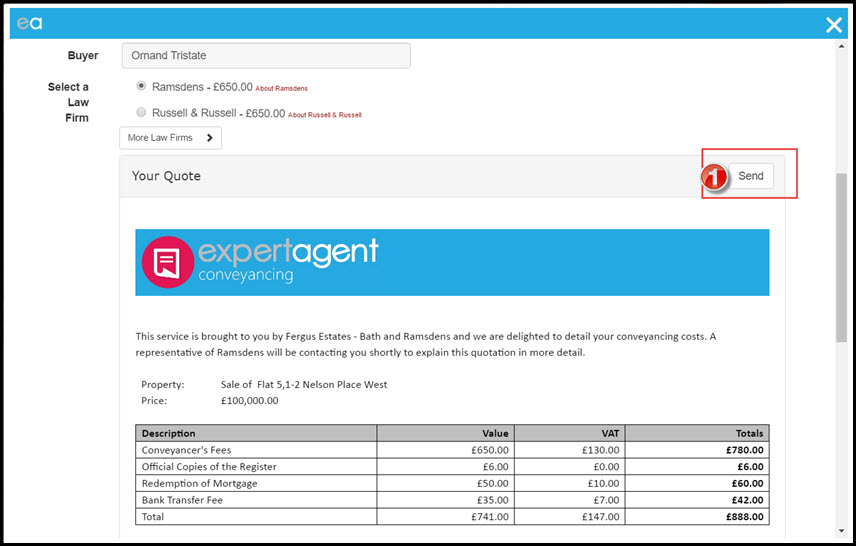Send the quote
The image size is (856, 546).
(751, 176)
